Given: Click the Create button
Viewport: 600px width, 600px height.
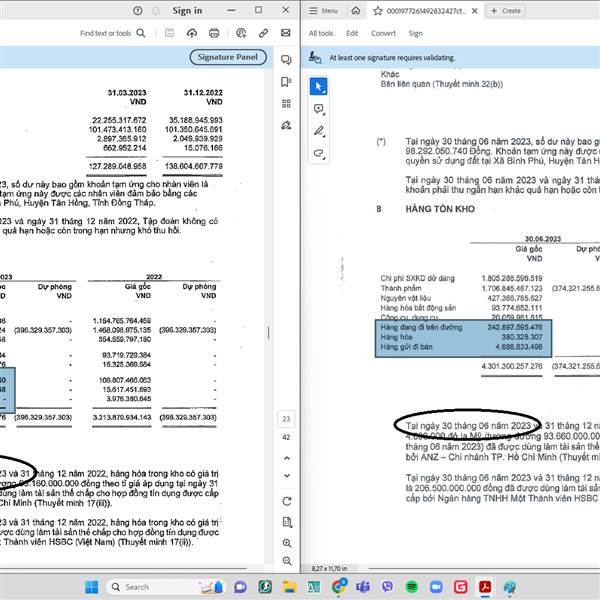Looking at the screenshot, I should pos(506,11).
